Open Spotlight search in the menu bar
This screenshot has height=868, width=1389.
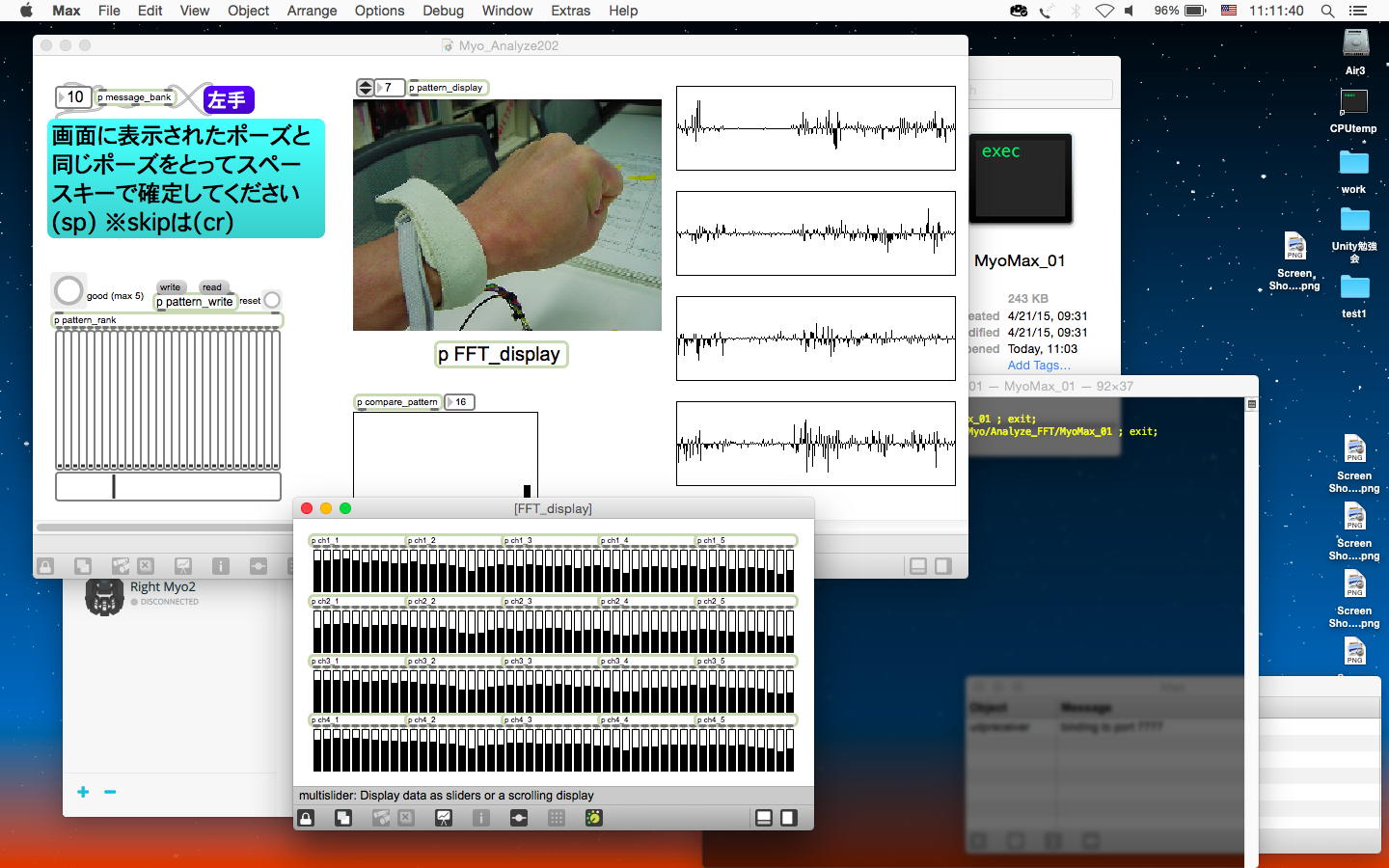tap(1327, 11)
